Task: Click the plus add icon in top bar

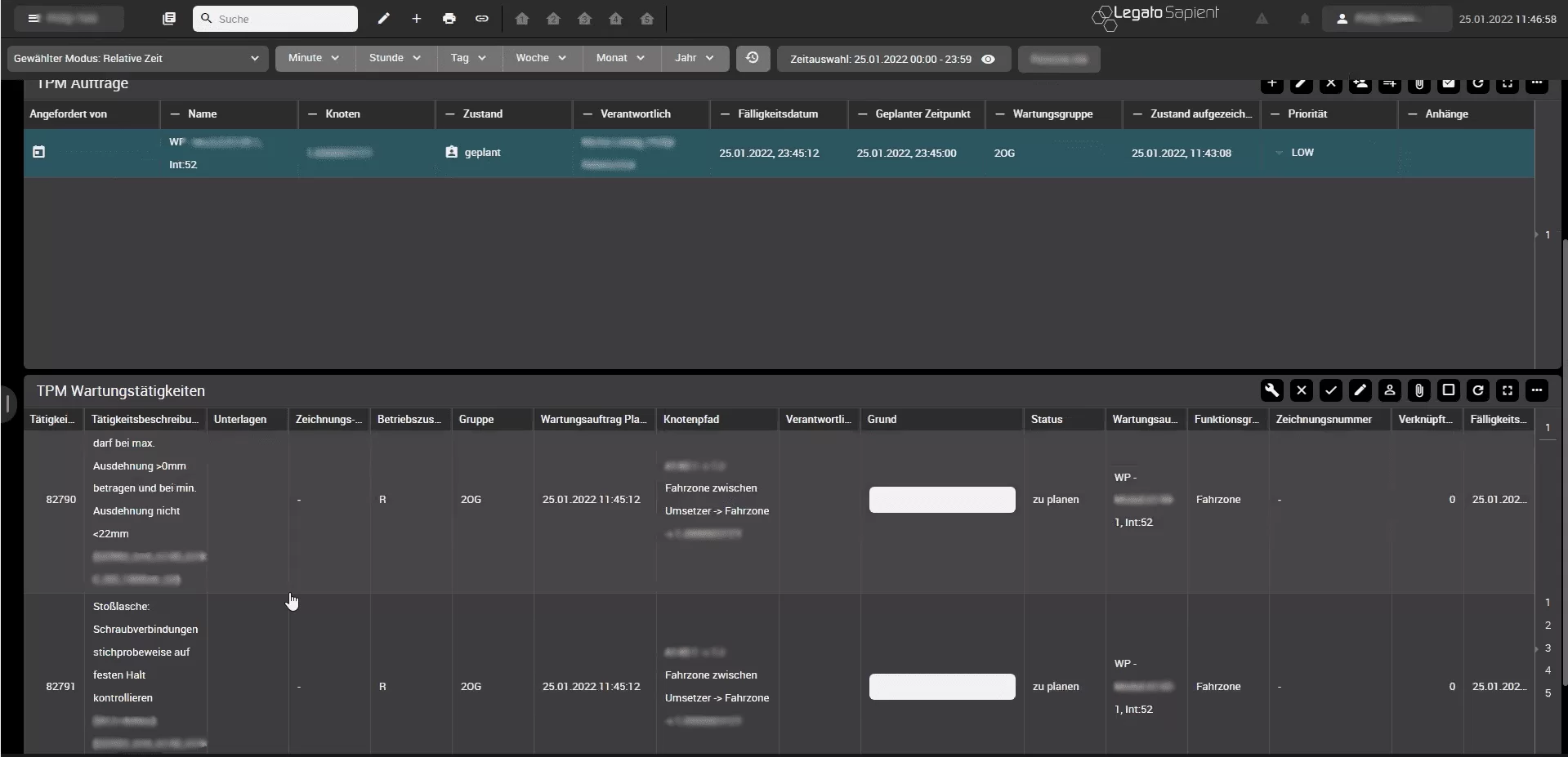Action: click(417, 18)
